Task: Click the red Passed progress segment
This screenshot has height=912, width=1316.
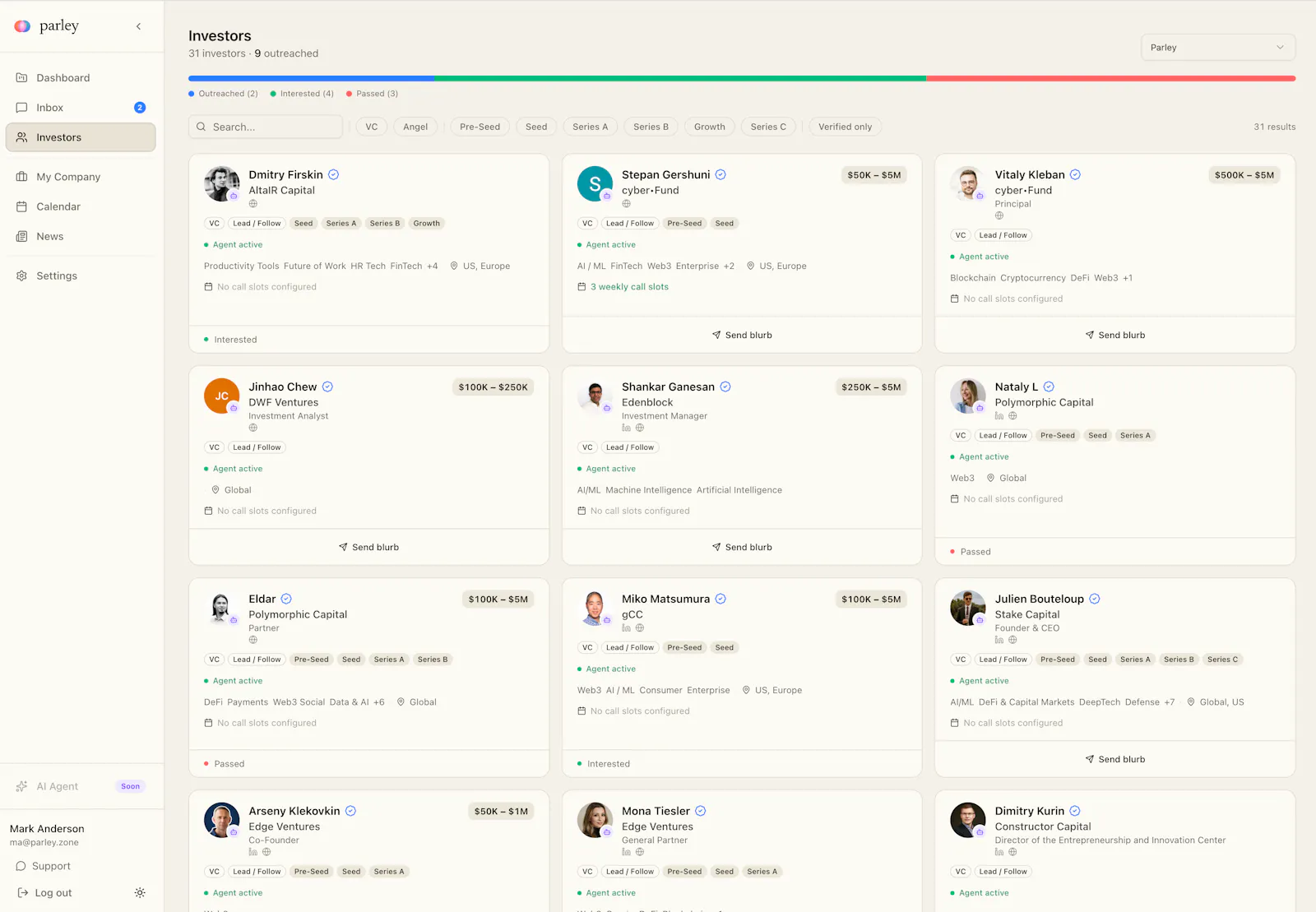Action: point(1111,79)
